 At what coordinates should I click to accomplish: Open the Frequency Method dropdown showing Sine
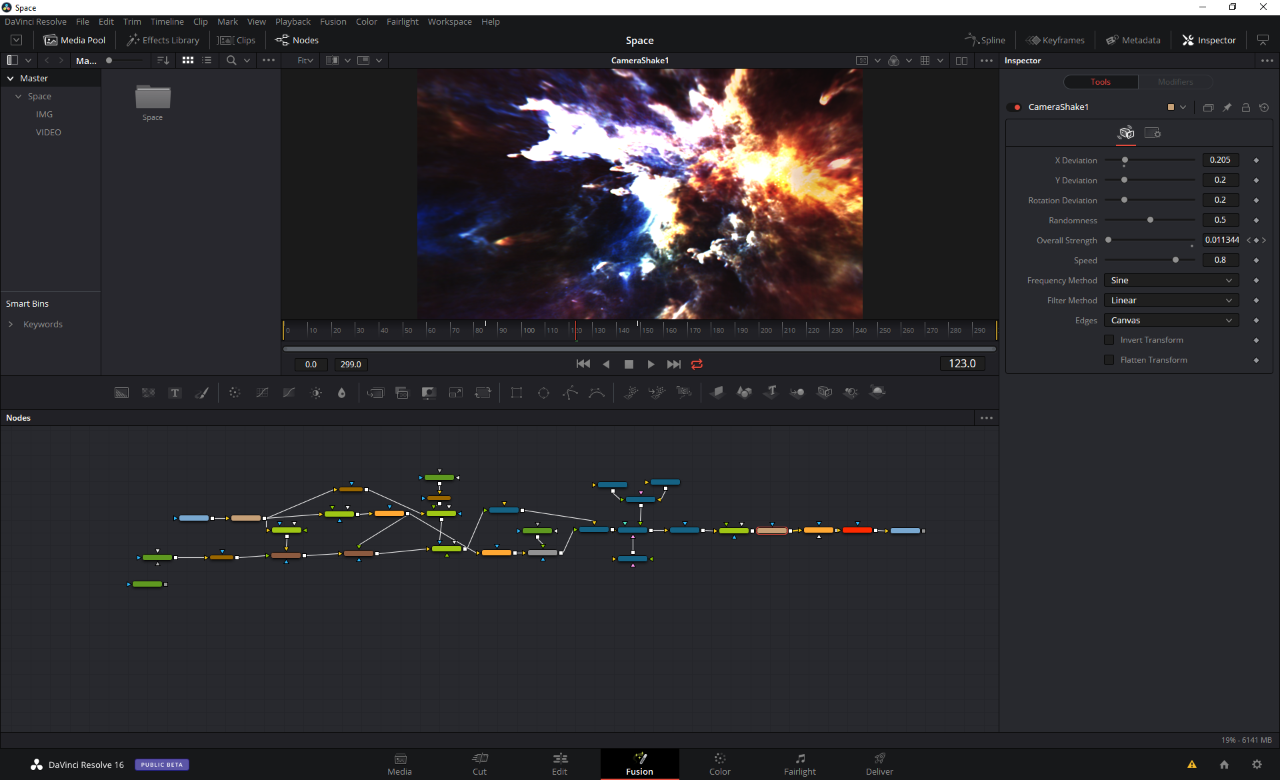[1171, 280]
